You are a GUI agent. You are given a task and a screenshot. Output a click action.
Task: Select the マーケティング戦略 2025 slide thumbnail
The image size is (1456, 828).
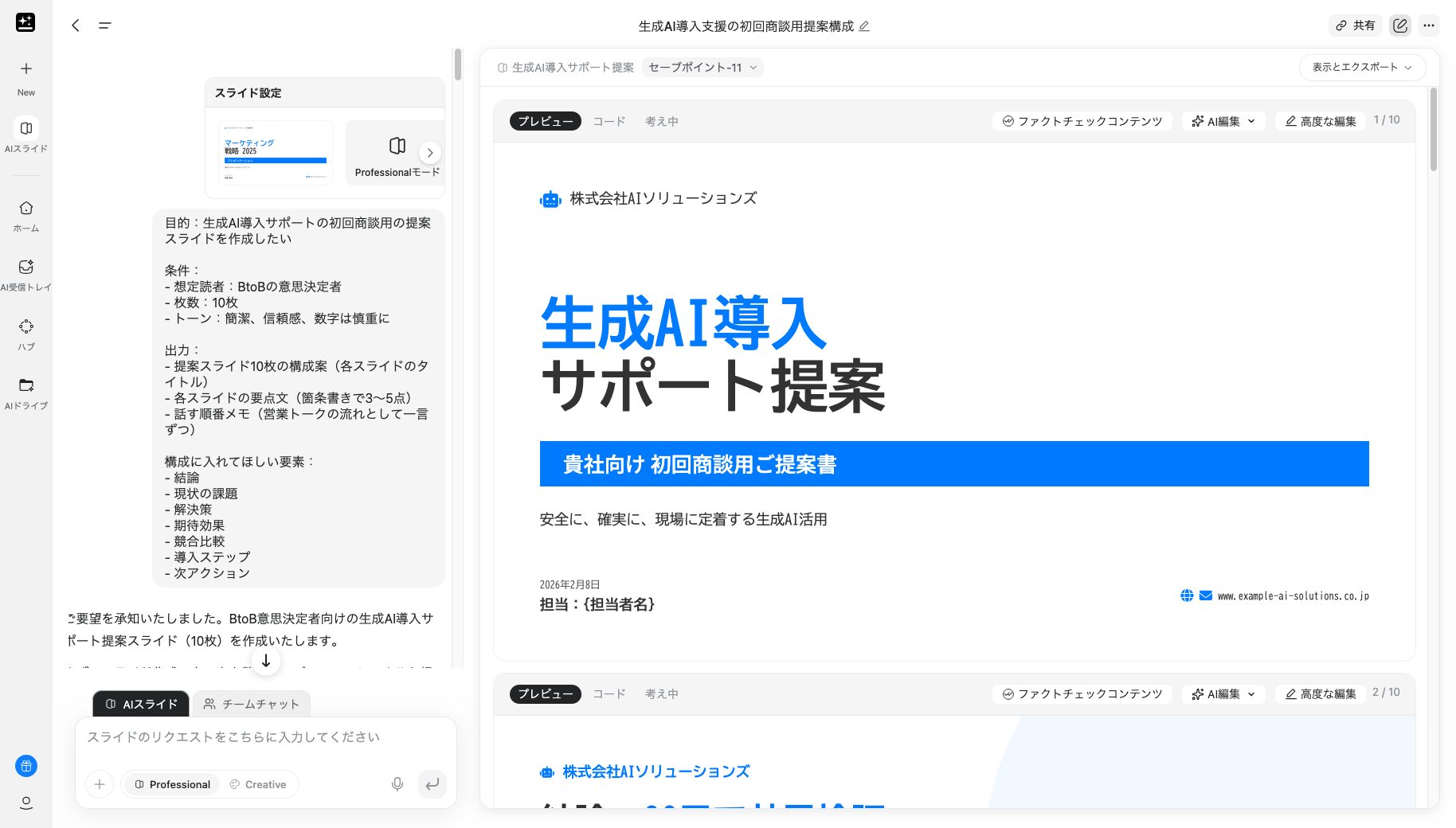coord(275,152)
